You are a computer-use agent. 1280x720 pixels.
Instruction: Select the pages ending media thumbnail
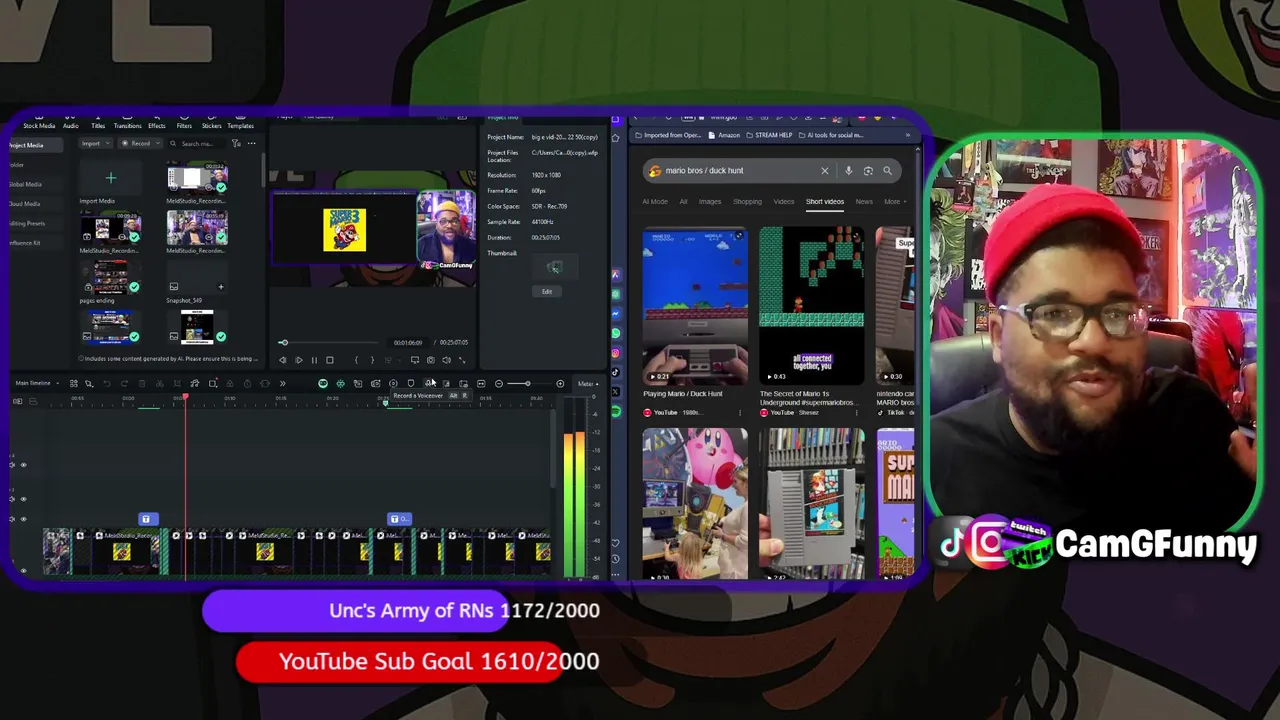pos(111,275)
